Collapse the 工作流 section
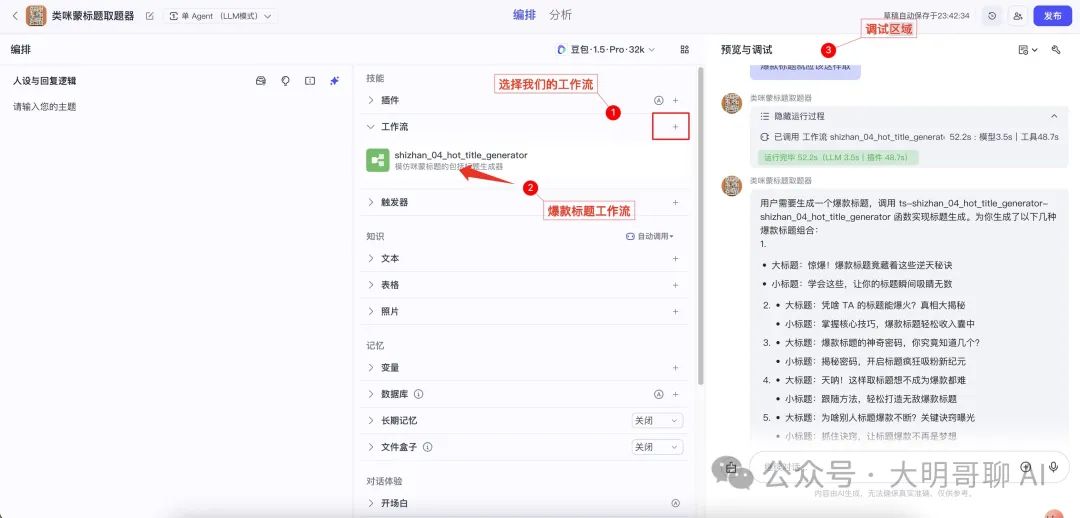This screenshot has width=1080, height=518. (x=371, y=127)
